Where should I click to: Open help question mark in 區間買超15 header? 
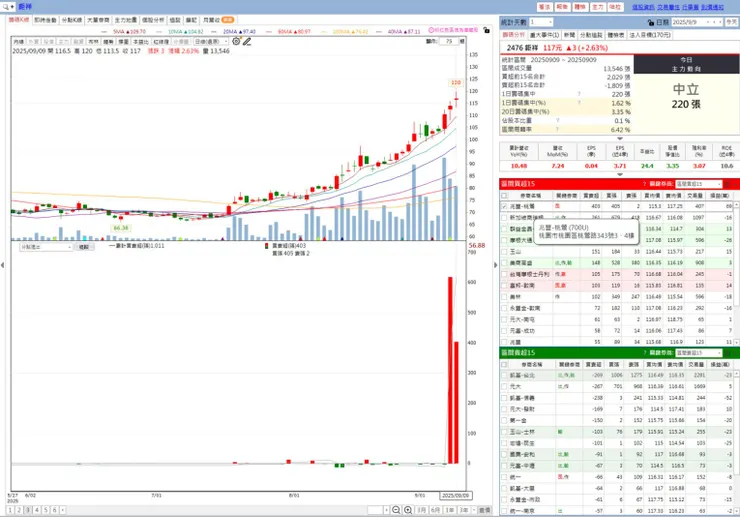click(x=644, y=184)
